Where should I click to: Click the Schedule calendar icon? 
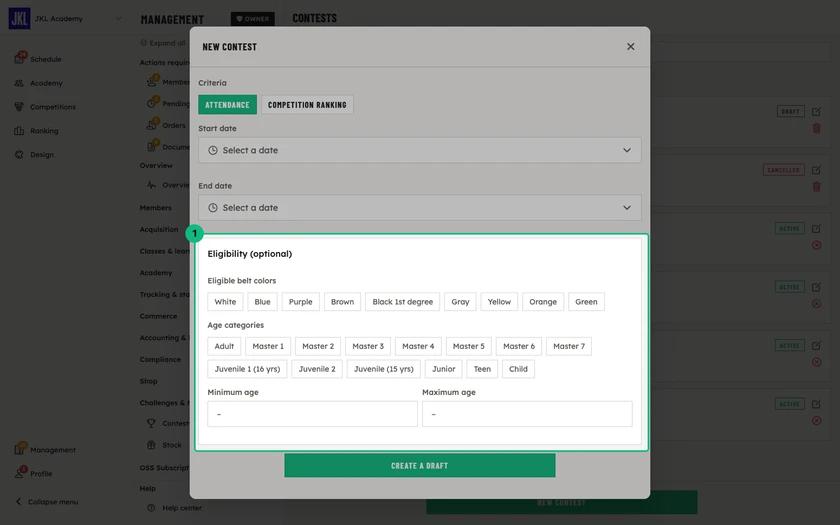point(19,59)
